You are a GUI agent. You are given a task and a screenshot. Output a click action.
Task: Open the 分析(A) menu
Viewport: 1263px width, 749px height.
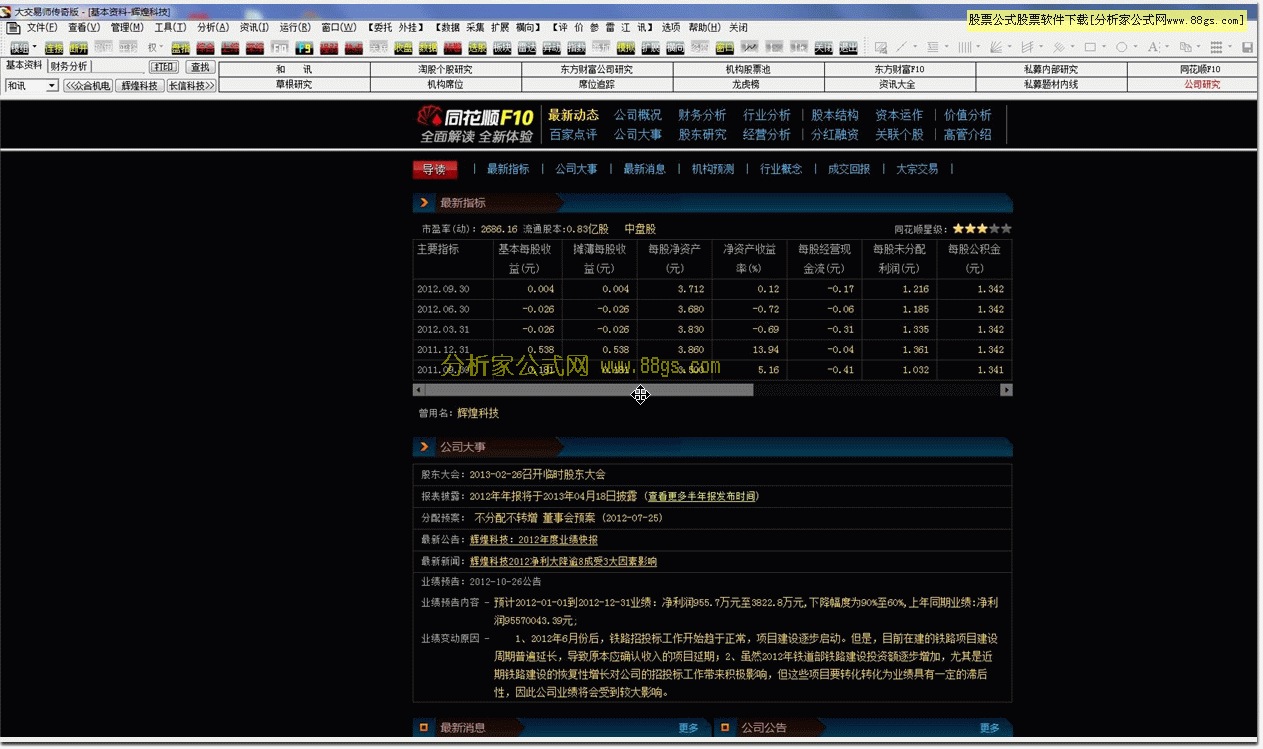[213, 28]
